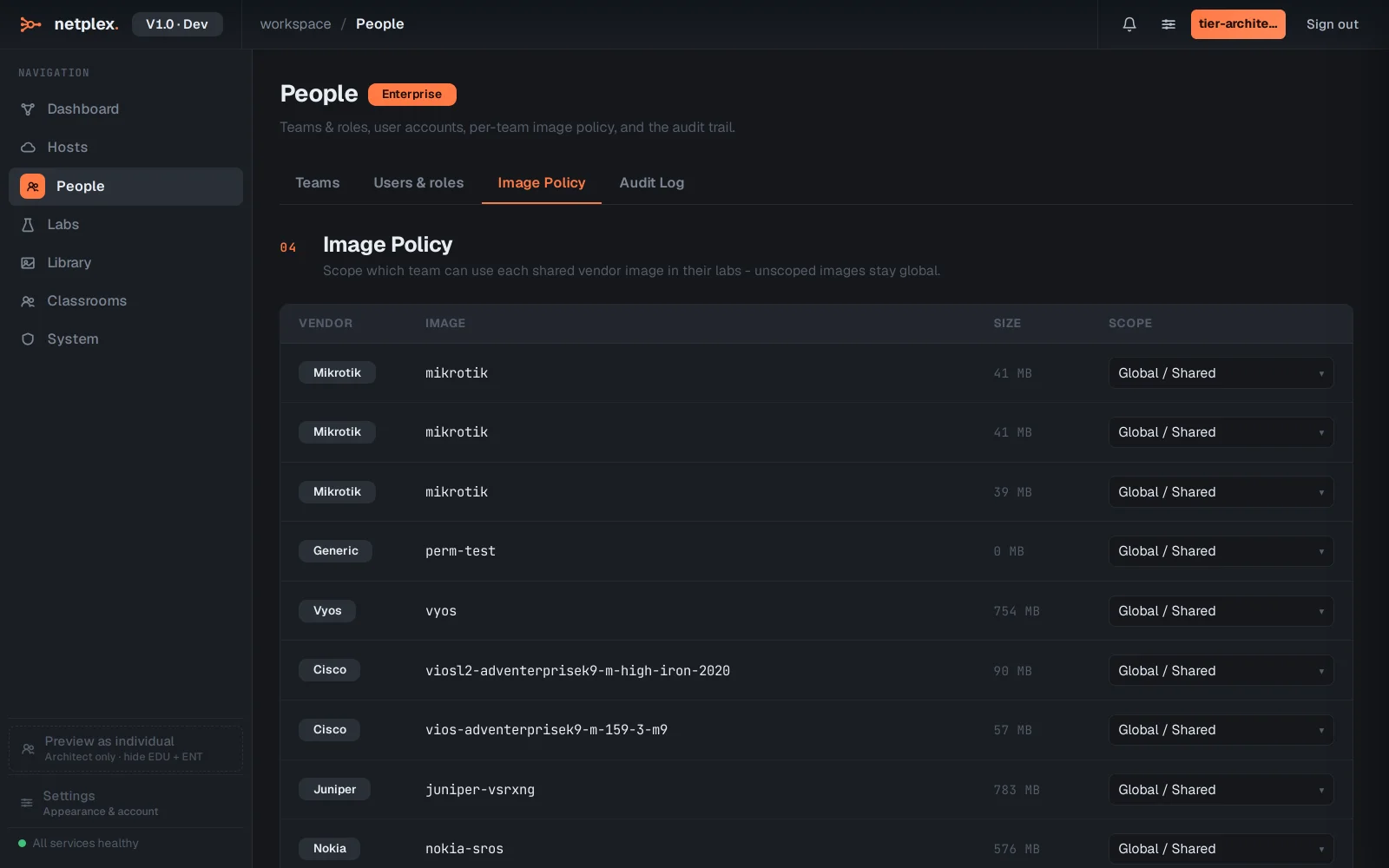
Task: Click the vyos image name
Action: tap(441, 611)
